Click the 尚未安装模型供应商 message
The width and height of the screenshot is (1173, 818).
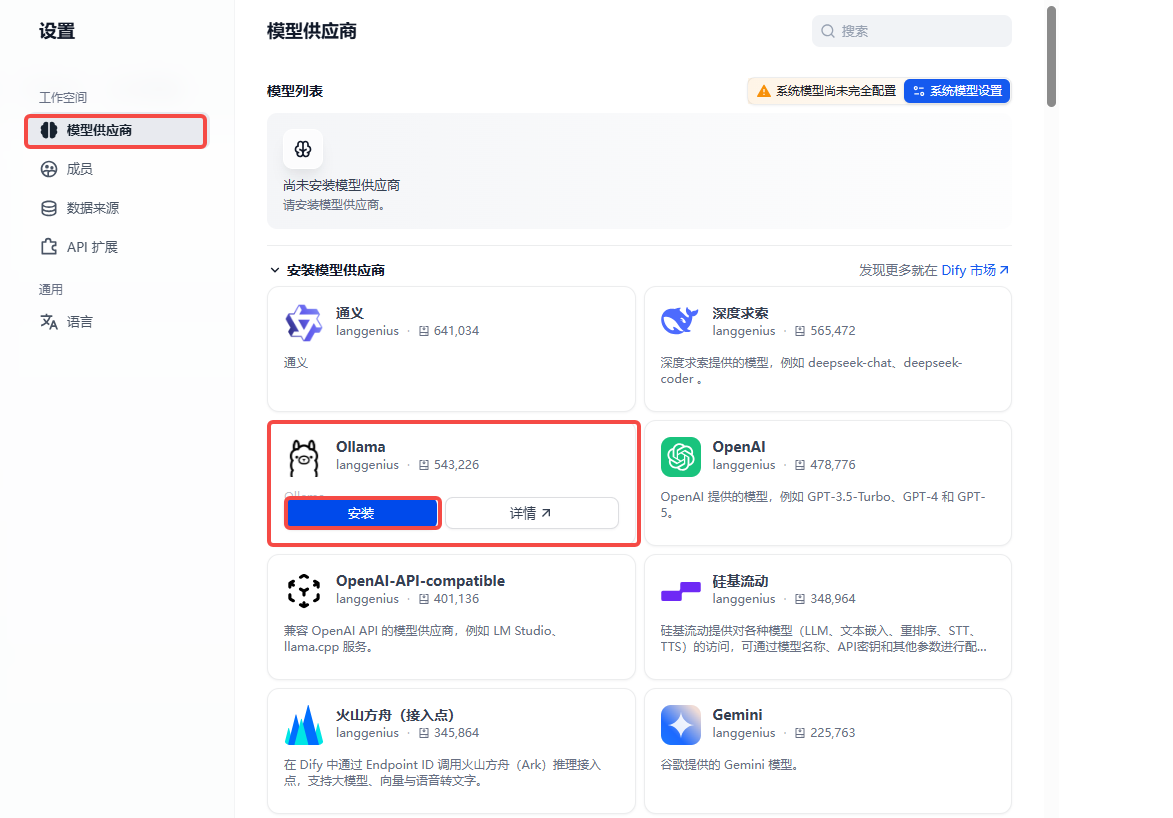pos(342,186)
